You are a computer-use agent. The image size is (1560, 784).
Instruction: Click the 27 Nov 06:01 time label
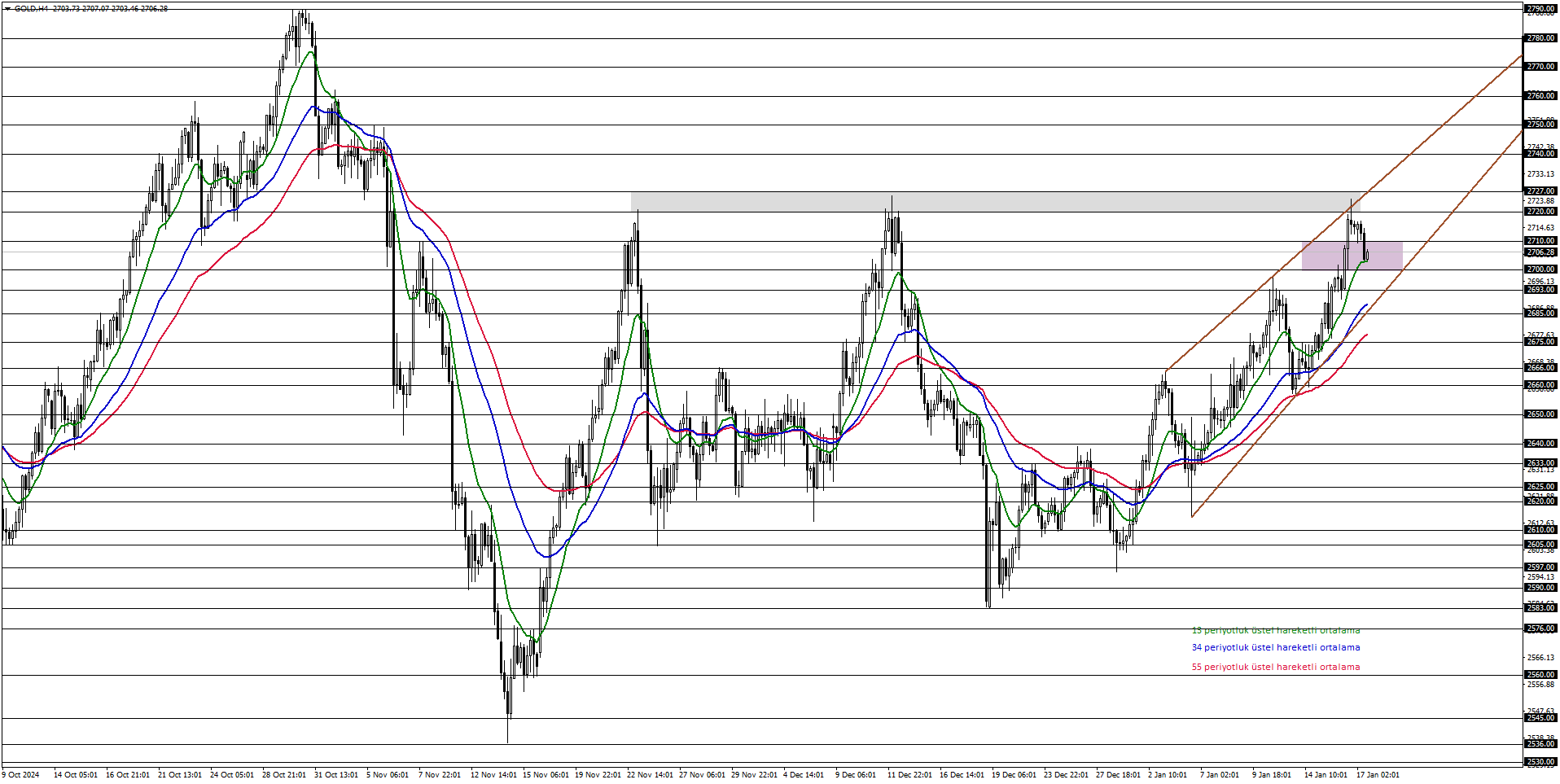click(x=702, y=775)
